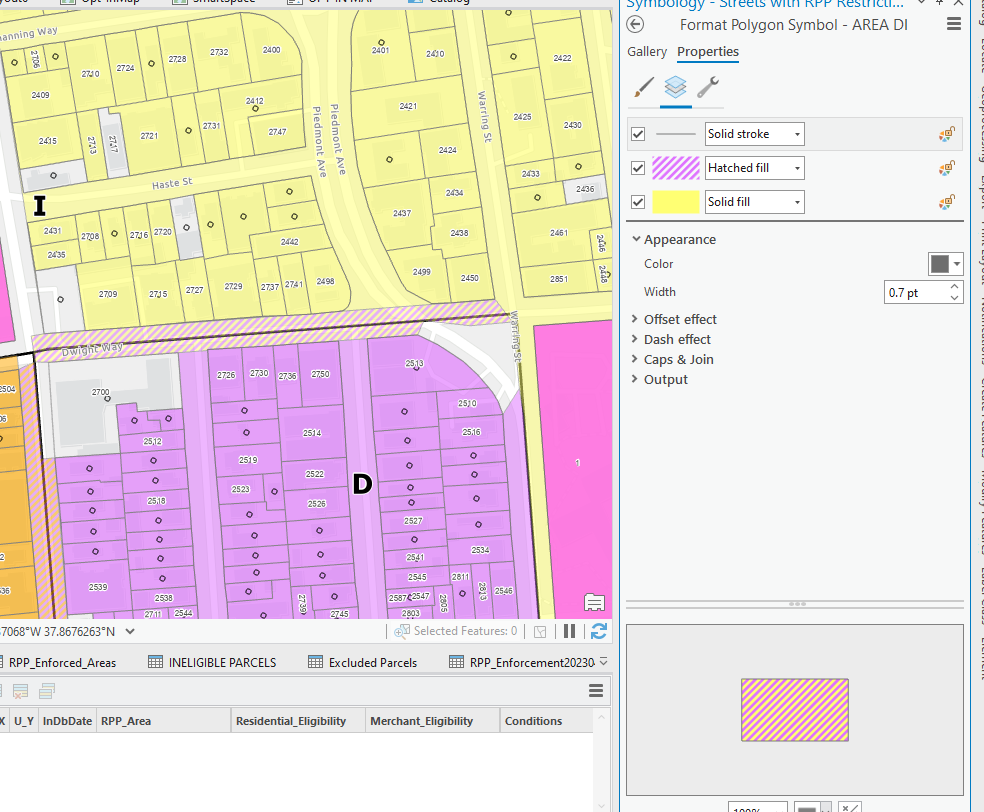984x812 pixels.
Task: Open the Solid fill type dropdown
Action: click(754, 201)
